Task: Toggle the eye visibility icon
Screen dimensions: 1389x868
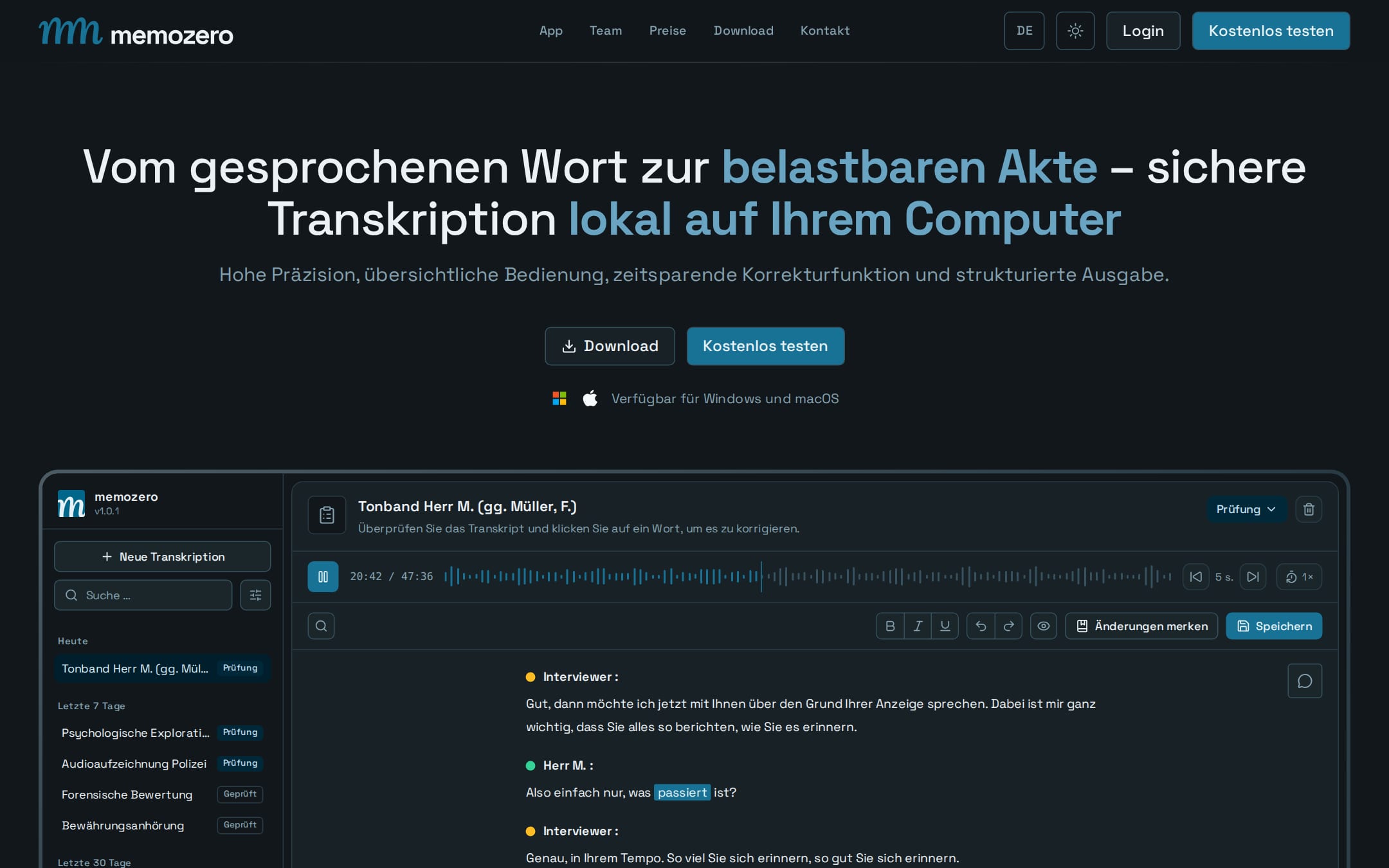Action: (1044, 626)
